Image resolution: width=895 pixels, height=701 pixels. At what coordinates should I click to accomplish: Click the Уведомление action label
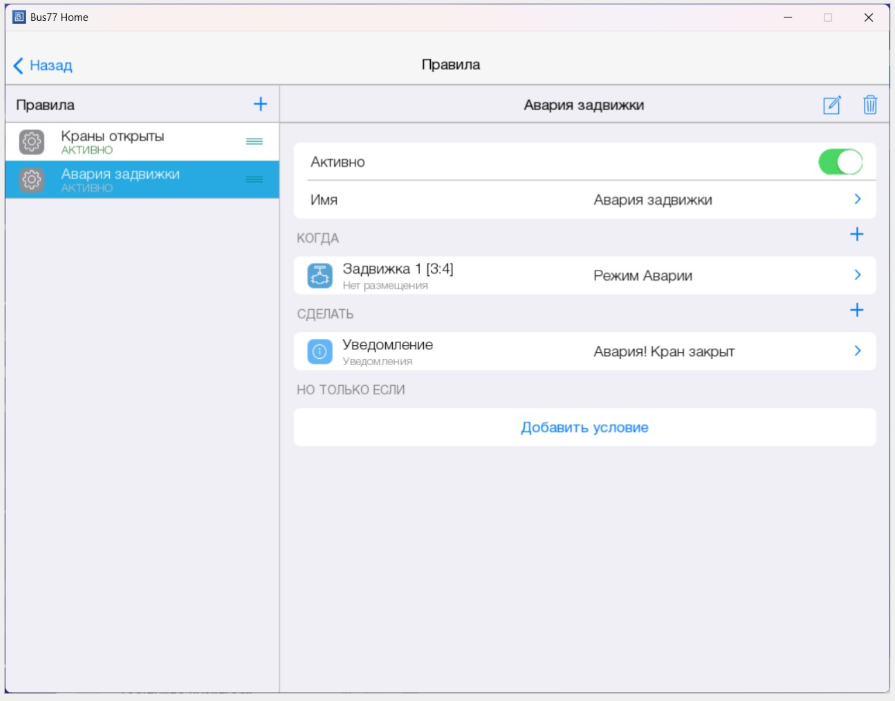pos(388,345)
